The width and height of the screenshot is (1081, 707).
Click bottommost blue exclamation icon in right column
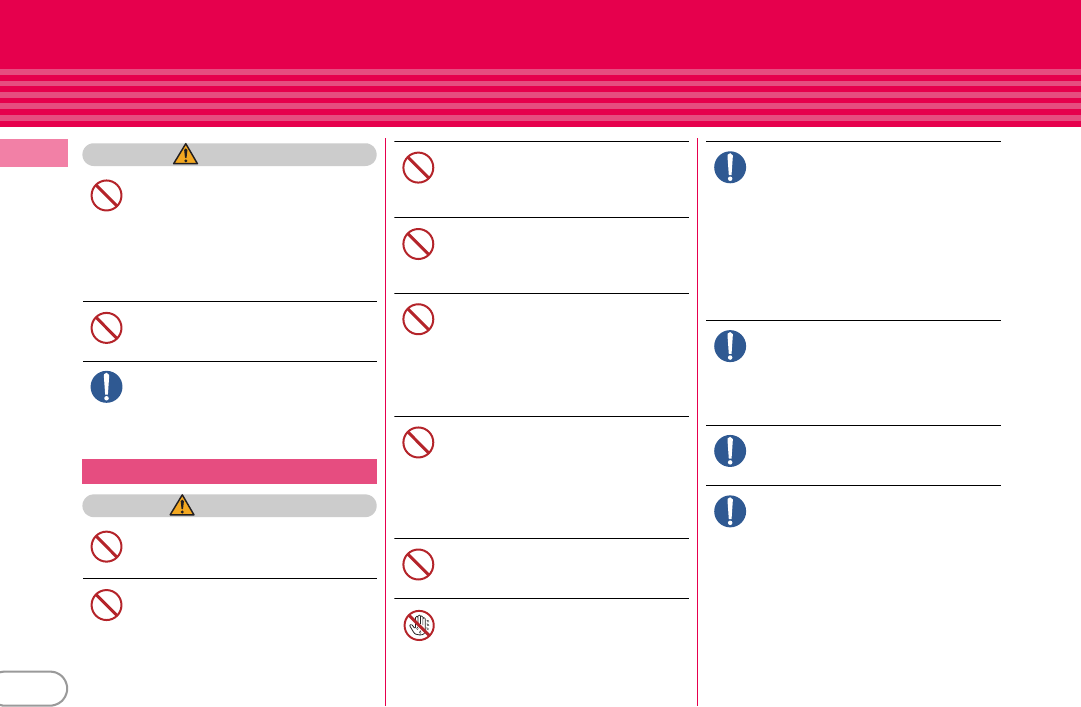(730, 511)
